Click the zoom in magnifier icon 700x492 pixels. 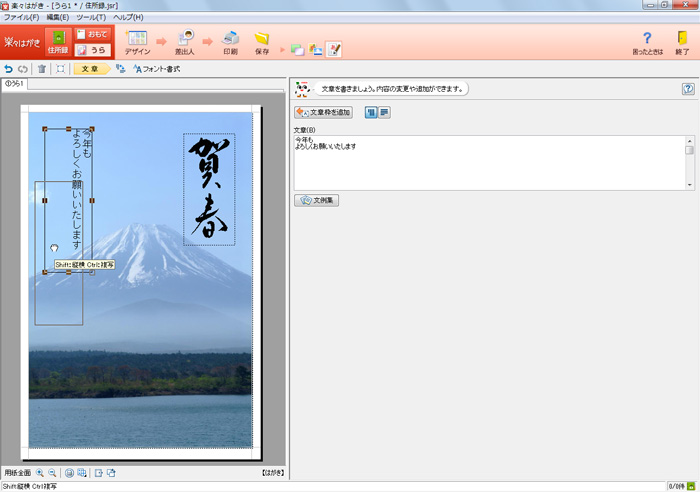point(40,473)
